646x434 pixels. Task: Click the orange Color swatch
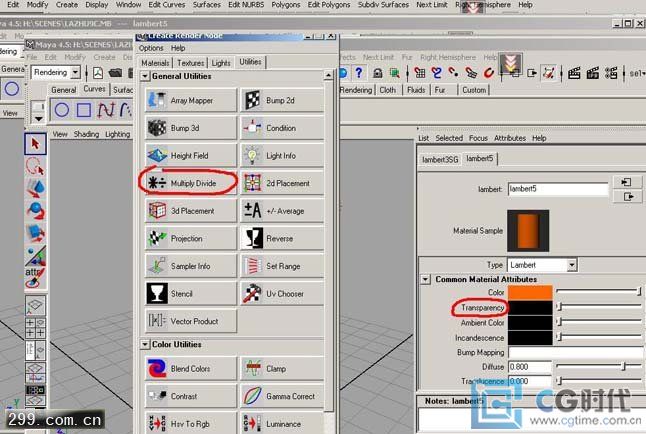pyautogui.click(x=530, y=292)
